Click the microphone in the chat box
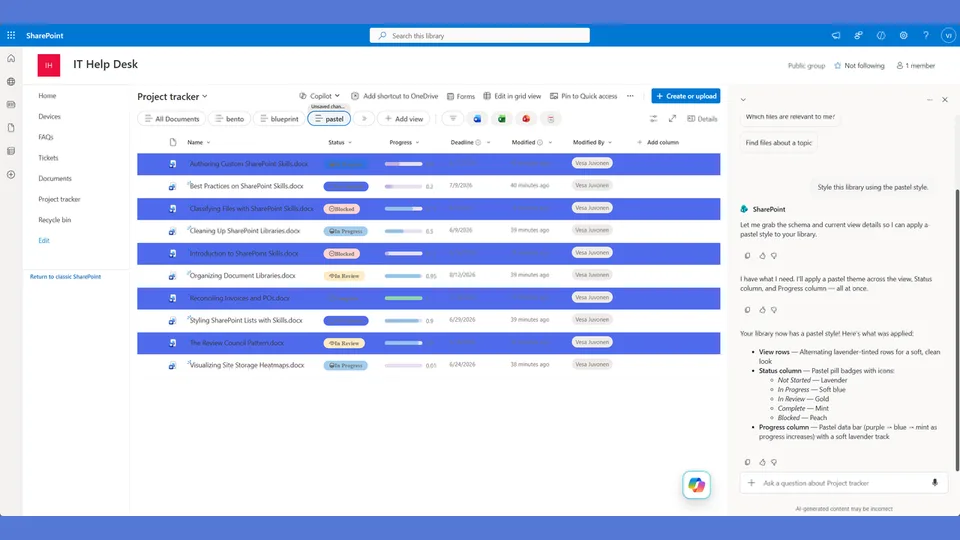The image size is (960, 540). point(934,483)
